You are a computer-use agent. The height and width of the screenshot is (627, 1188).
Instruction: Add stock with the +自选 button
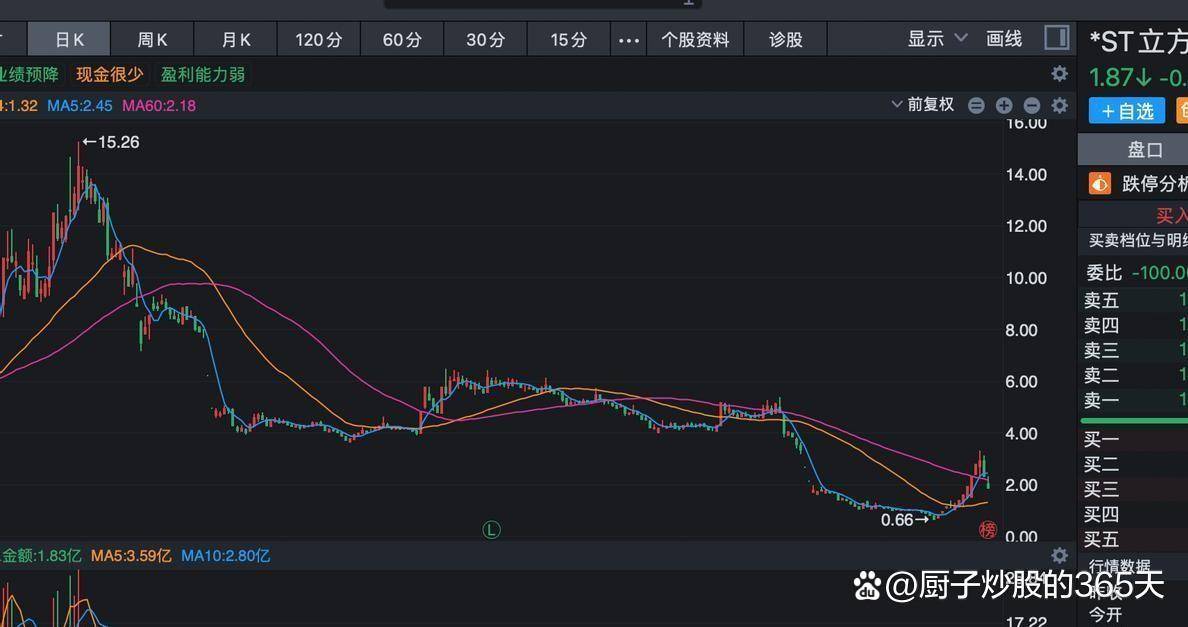(x=1127, y=111)
